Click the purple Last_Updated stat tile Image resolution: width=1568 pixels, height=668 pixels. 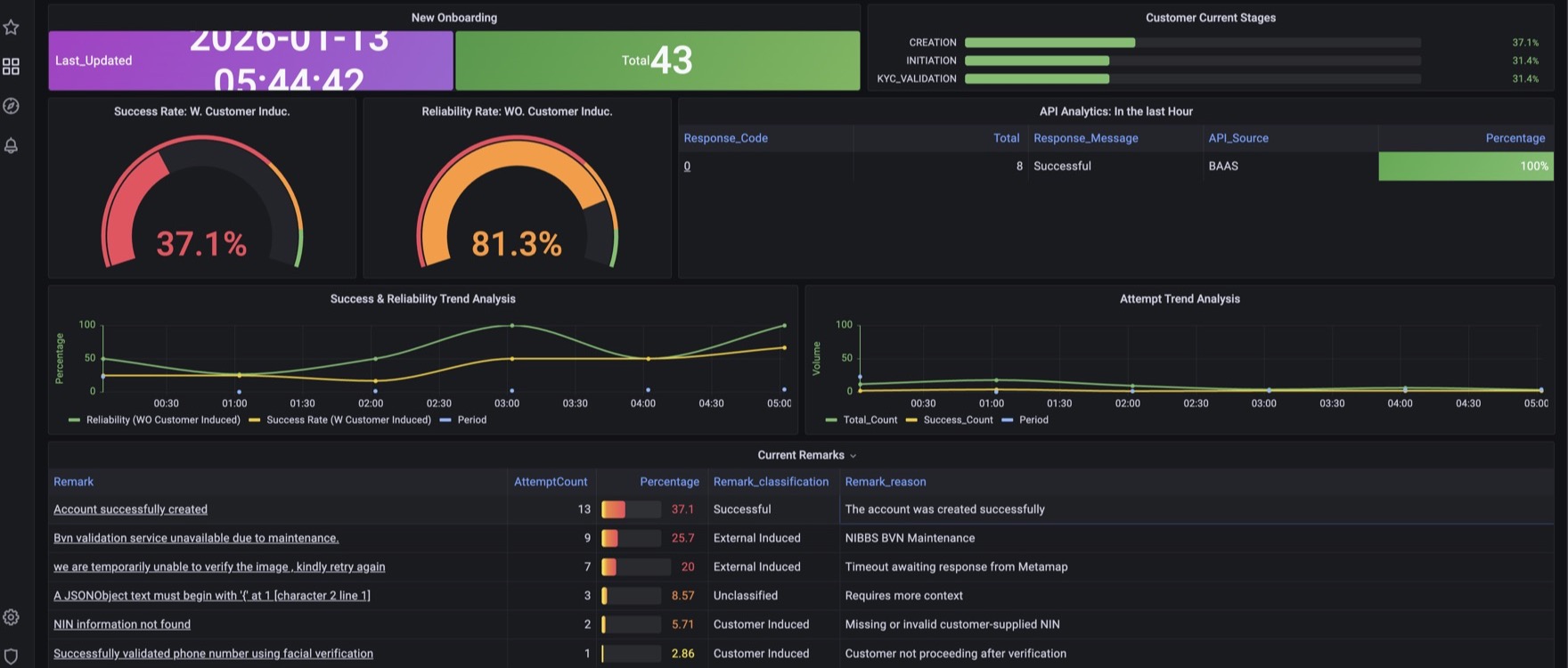(x=250, y=61)
